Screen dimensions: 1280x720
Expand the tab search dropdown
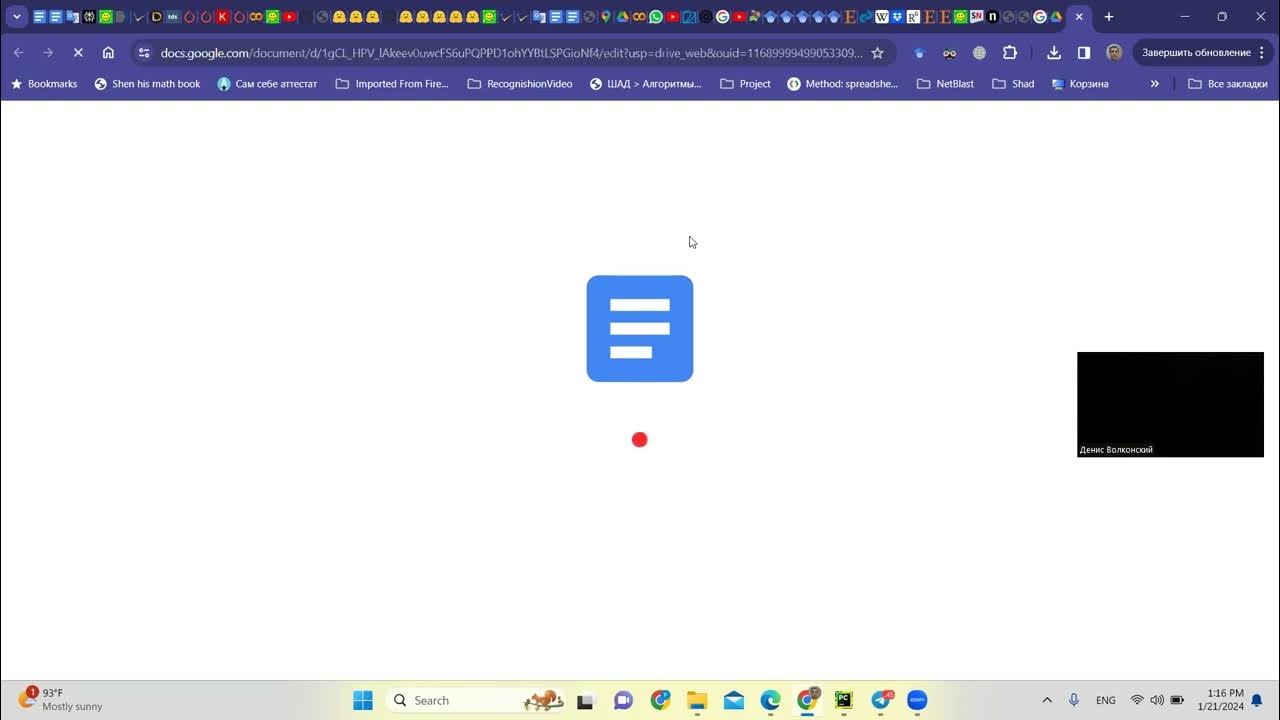16,17
